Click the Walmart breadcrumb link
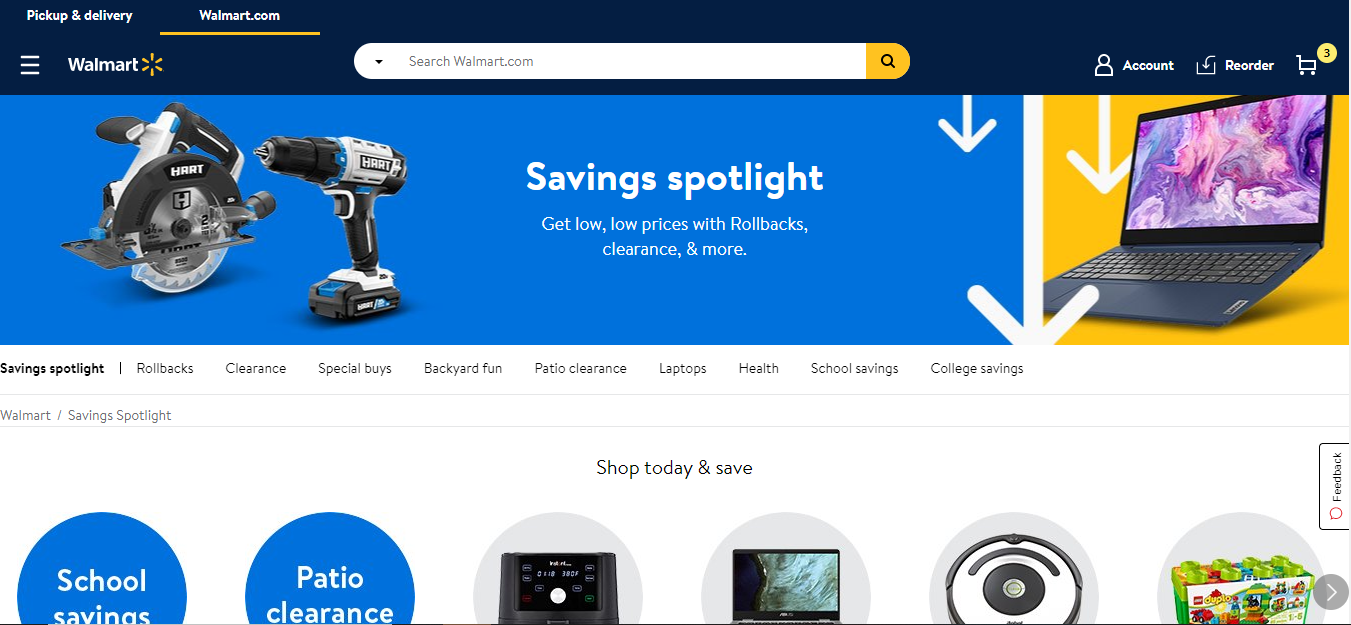 (25, 415)
